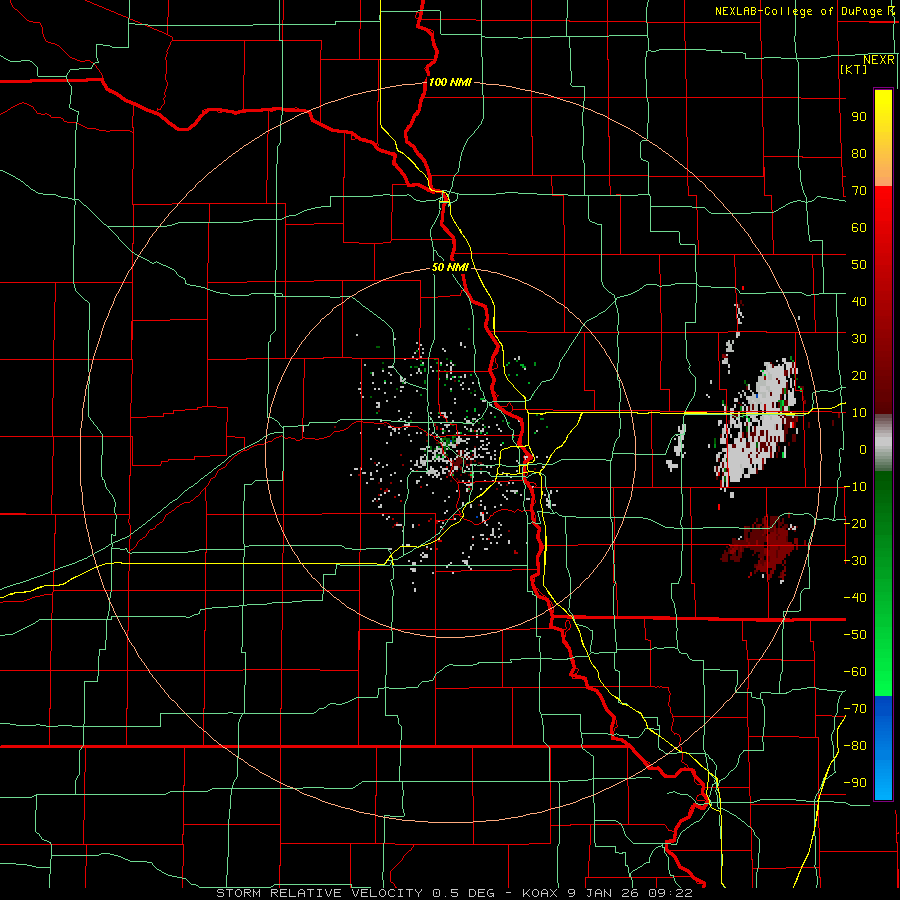Click the 50 NMI range ring label
The image size is (900, 900).
(450, 267)
